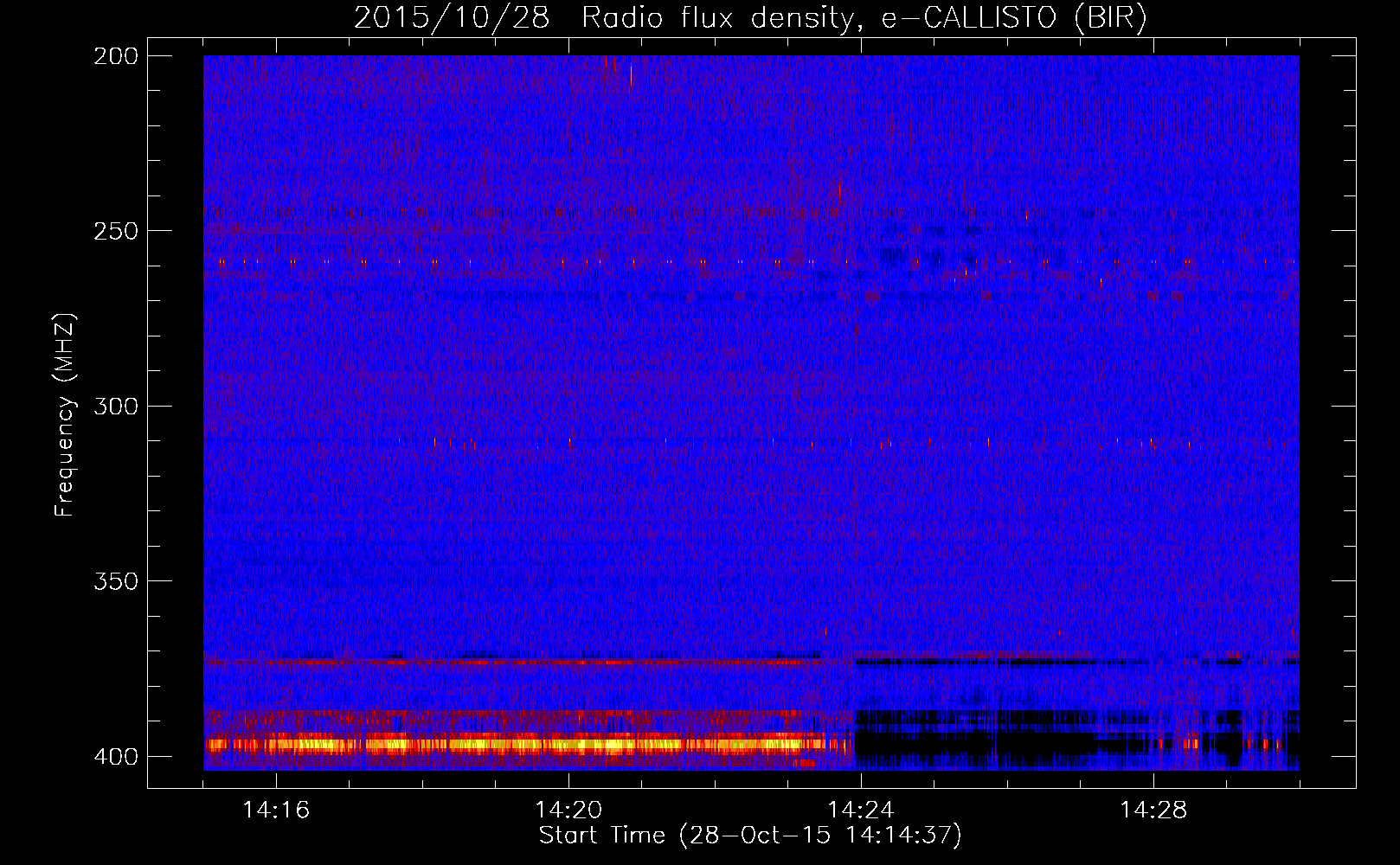
Task: Click the 400 frequency tick label
Action: click(x=115, y=757)
